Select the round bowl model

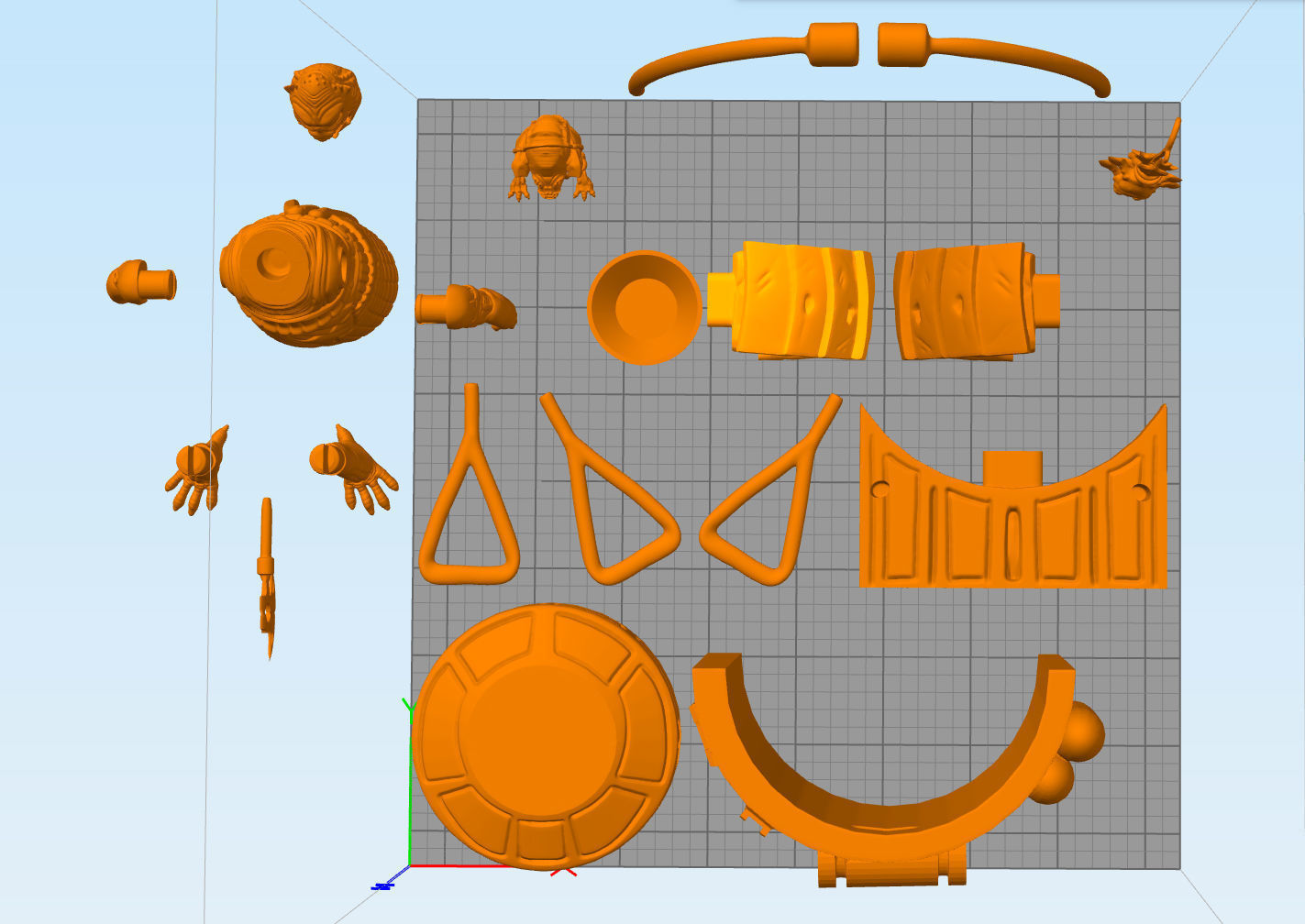coord(644,307)
